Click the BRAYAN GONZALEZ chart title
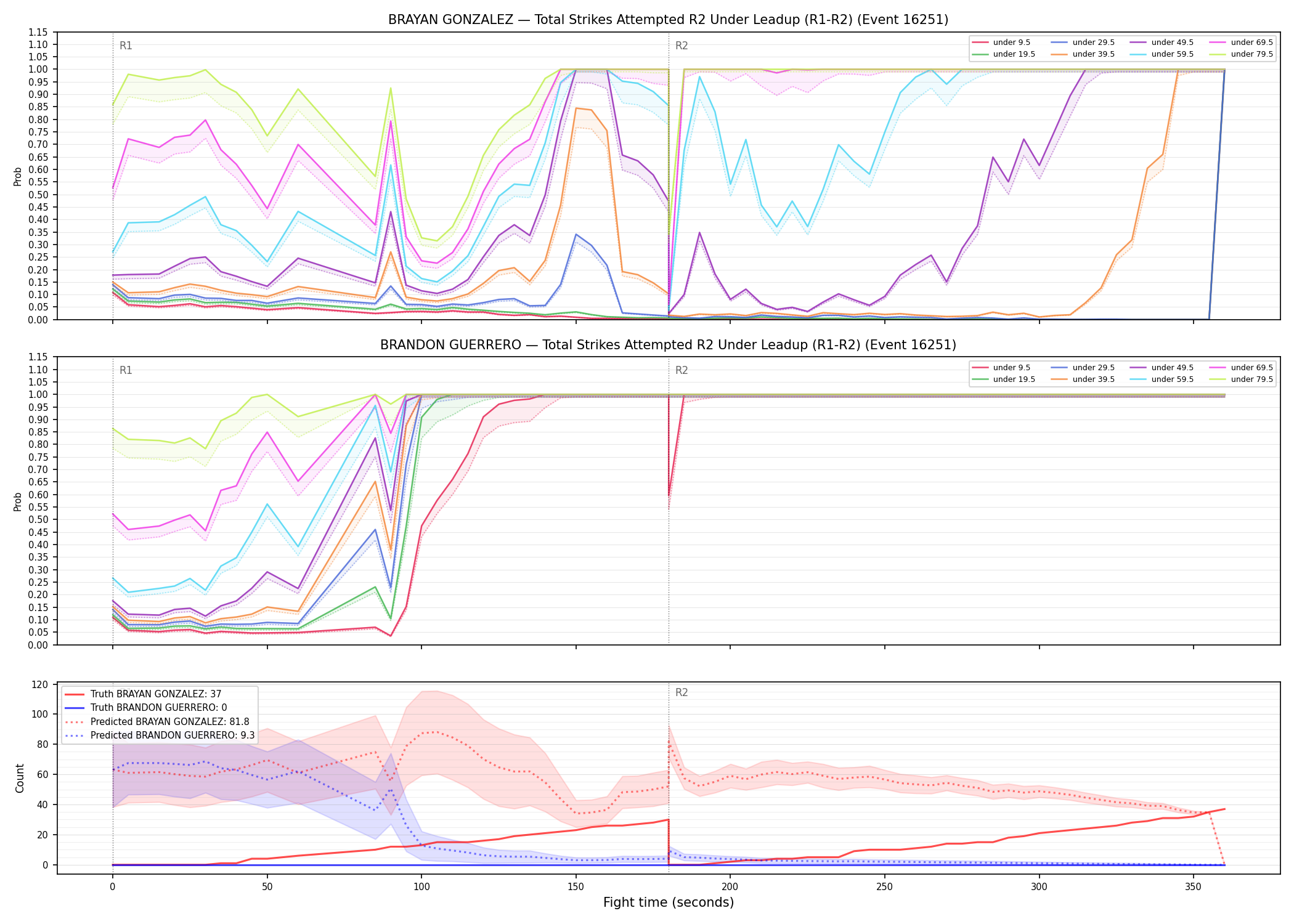This screenshot has height=924, width=1294. pyautogui.click(x=668, y=20)
